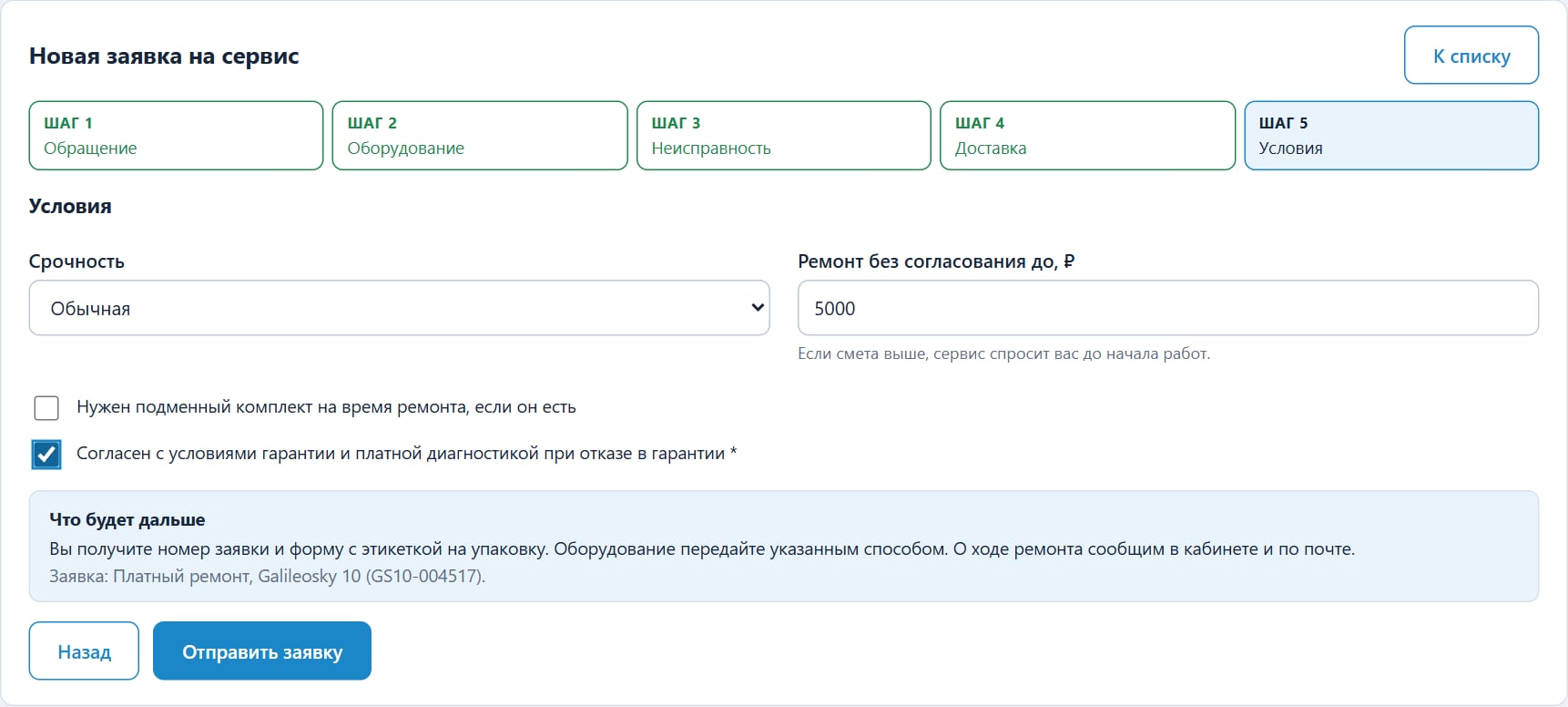The height and width of the screenshot is (707, 1568).
Task: Go to step 1 Обращение
Action: [176, 136]
